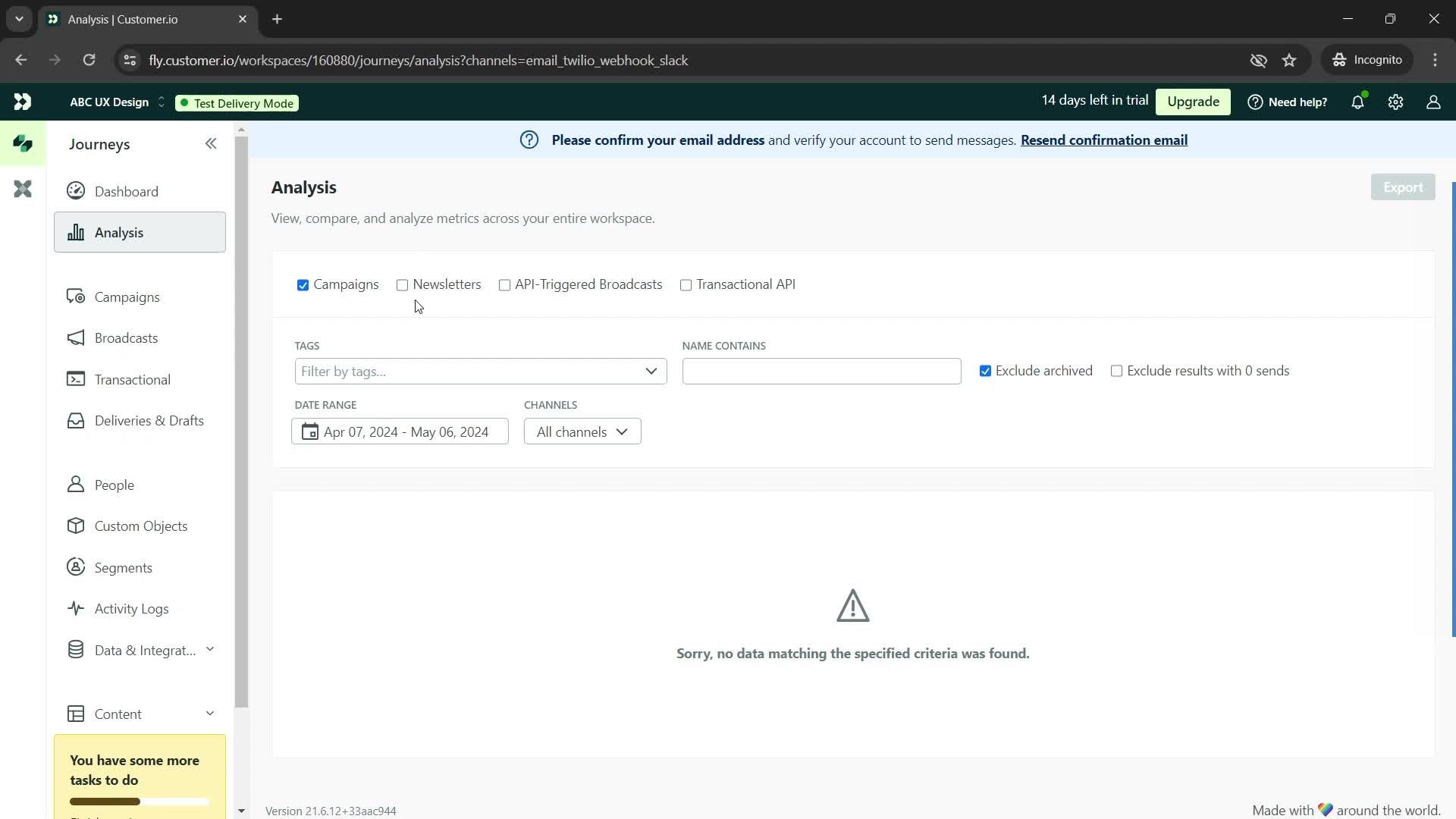Enable the Newsletters checkbox

pos(402,285)
